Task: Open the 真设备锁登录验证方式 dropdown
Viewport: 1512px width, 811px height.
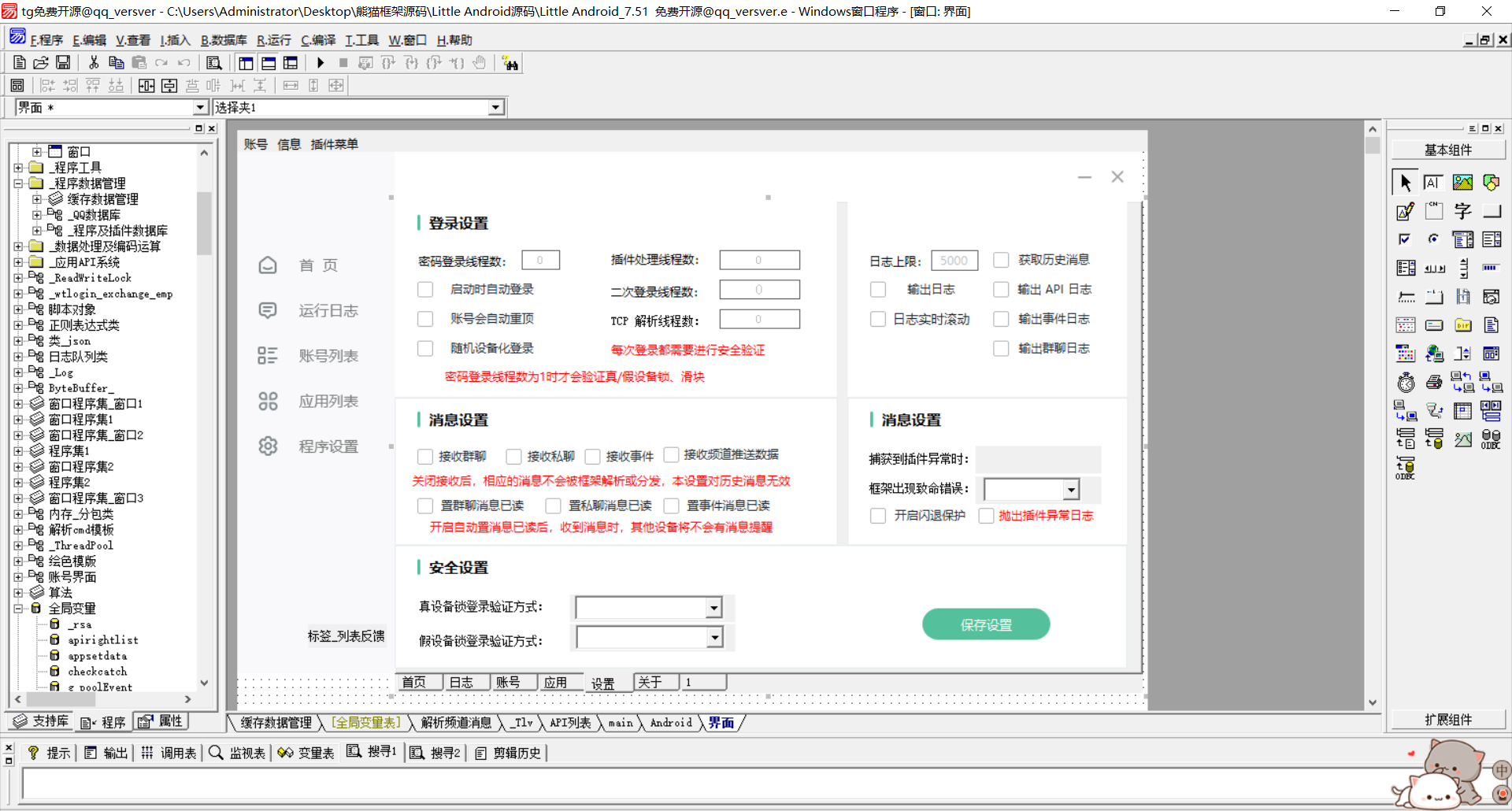Action: click(x=713, y=607)
